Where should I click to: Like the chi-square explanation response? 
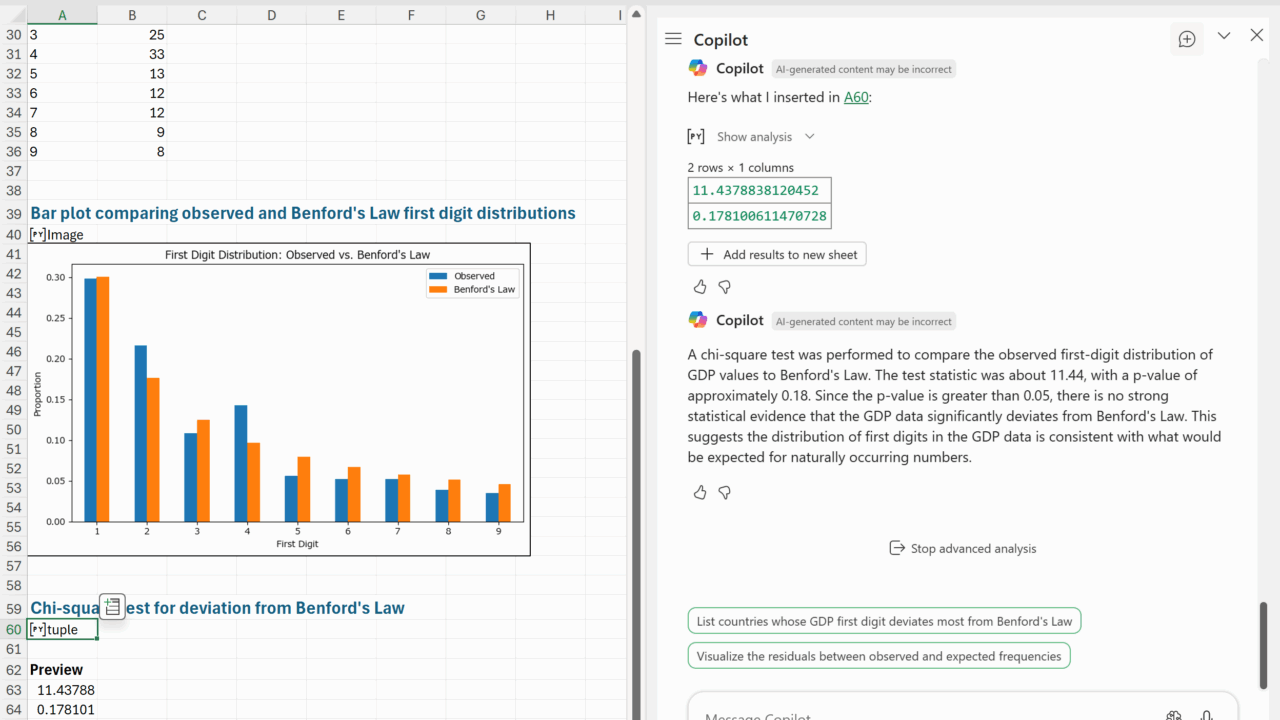click(x=700, y=492)
